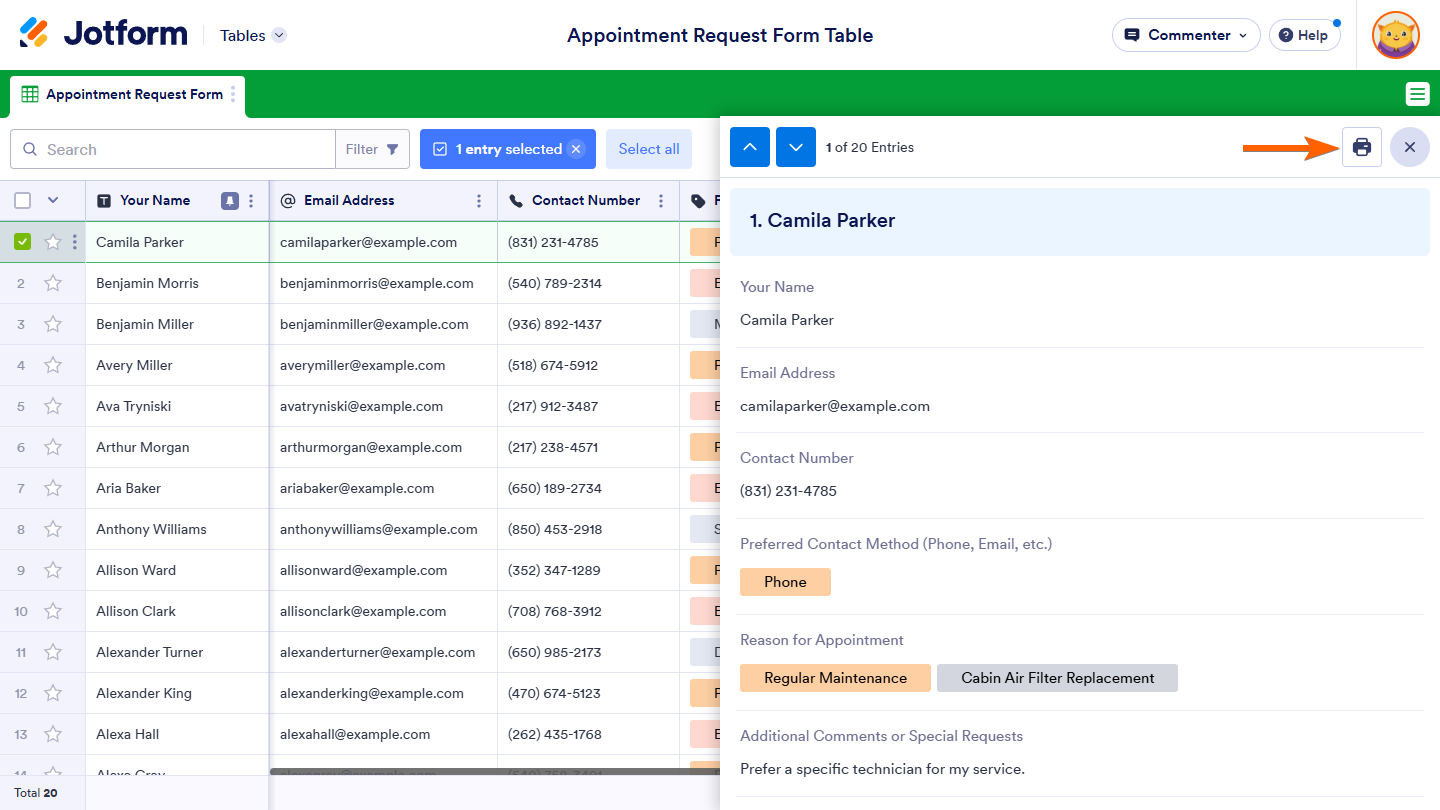The width and height of the screenshot is (1440, 810).
Task: Toggle star on Avery Miller row
Action: tap(53, 365)
